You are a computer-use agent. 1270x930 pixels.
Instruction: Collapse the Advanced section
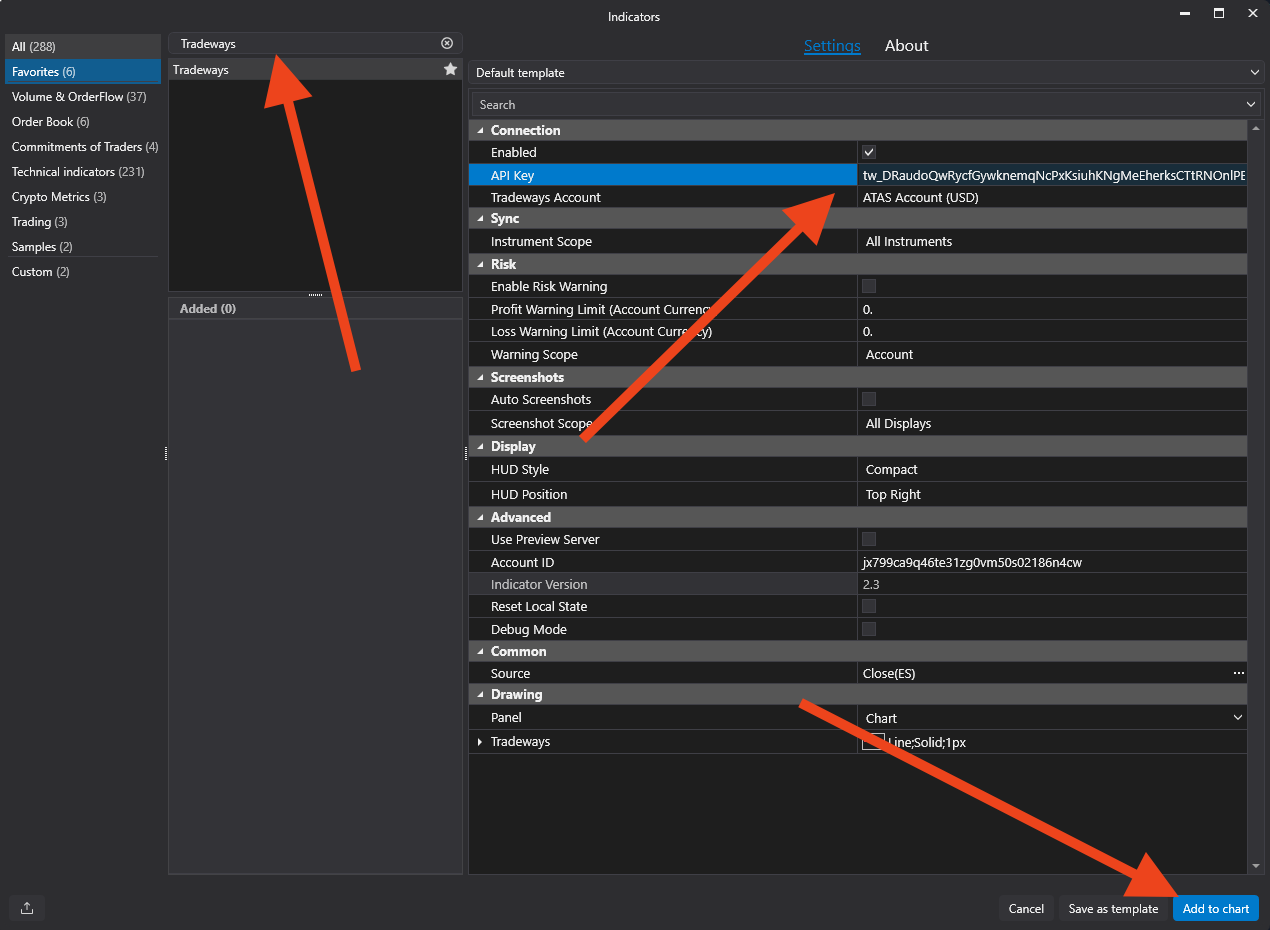(x=480, y=517)
